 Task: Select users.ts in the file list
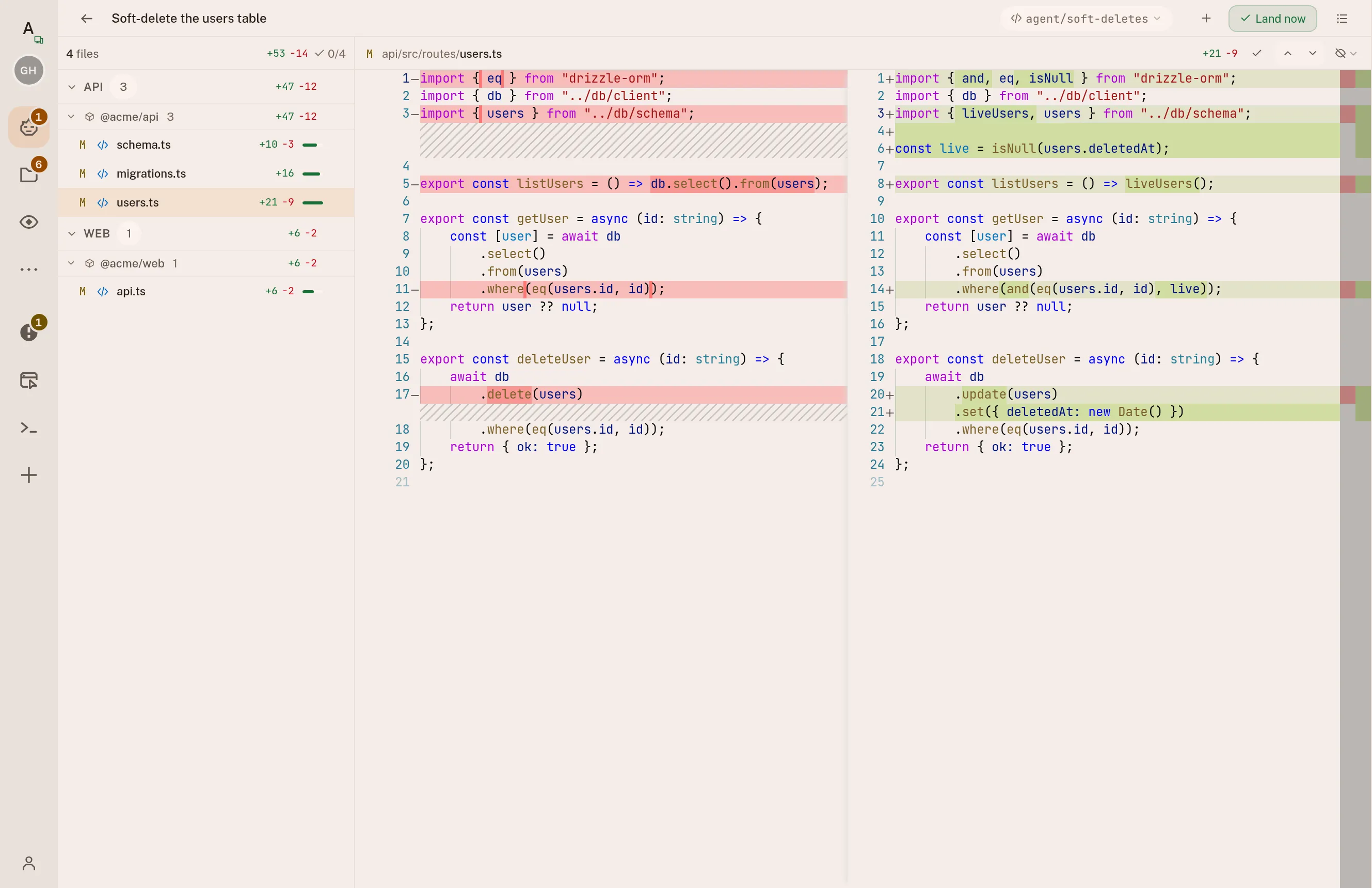[x=206, y=202]
